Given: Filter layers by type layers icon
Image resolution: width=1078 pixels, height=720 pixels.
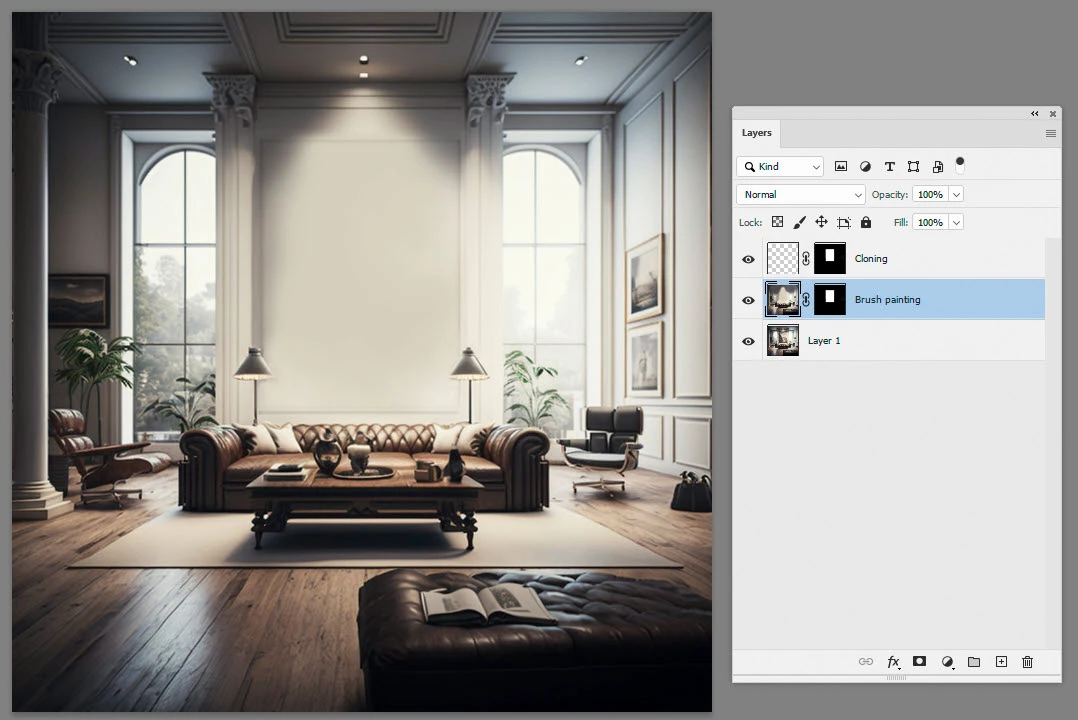Looking at the screenshot, I should (x=889, y=166).
